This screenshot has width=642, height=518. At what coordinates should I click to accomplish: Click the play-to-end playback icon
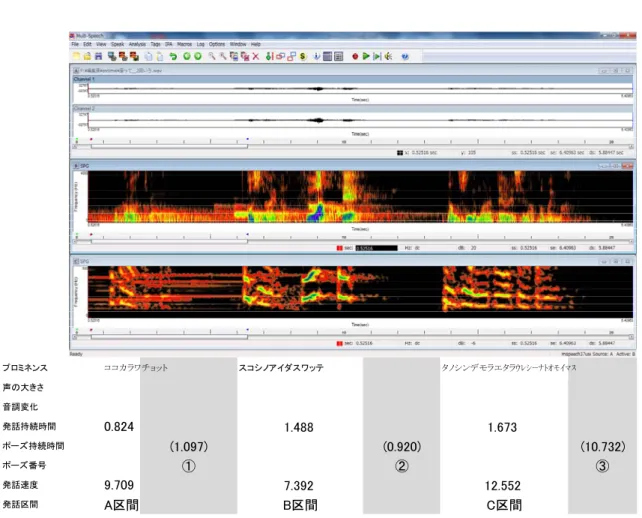tap(377, 56)
